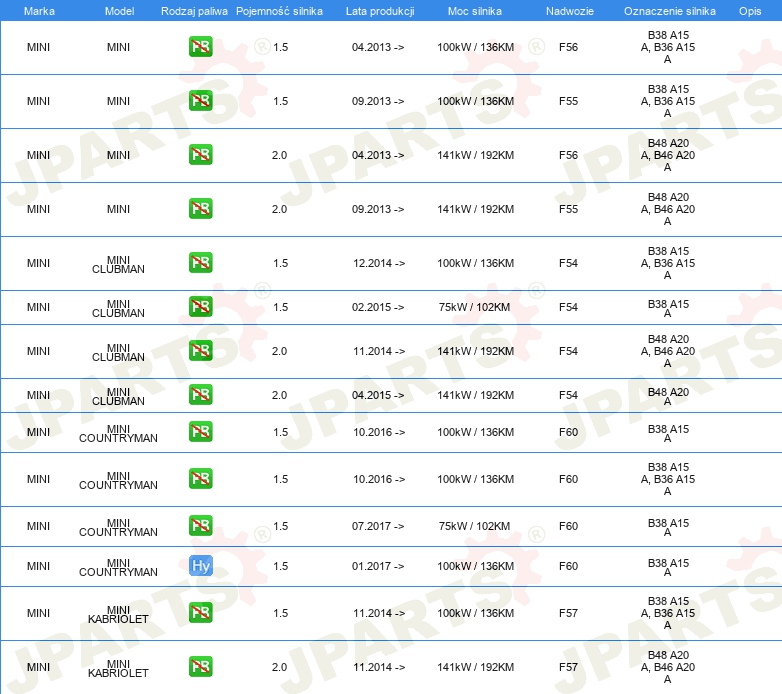Viewport: 782px width, 694px height.
Task: Click F57 body code in Kabriolet 1.5 row
Action: [x=569, y=613]
